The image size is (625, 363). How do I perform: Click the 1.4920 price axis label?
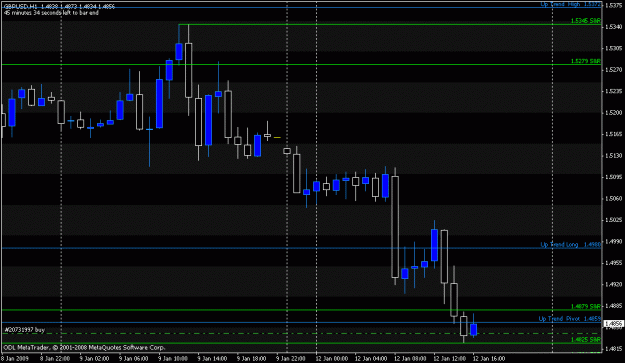(x=613, y=285)
